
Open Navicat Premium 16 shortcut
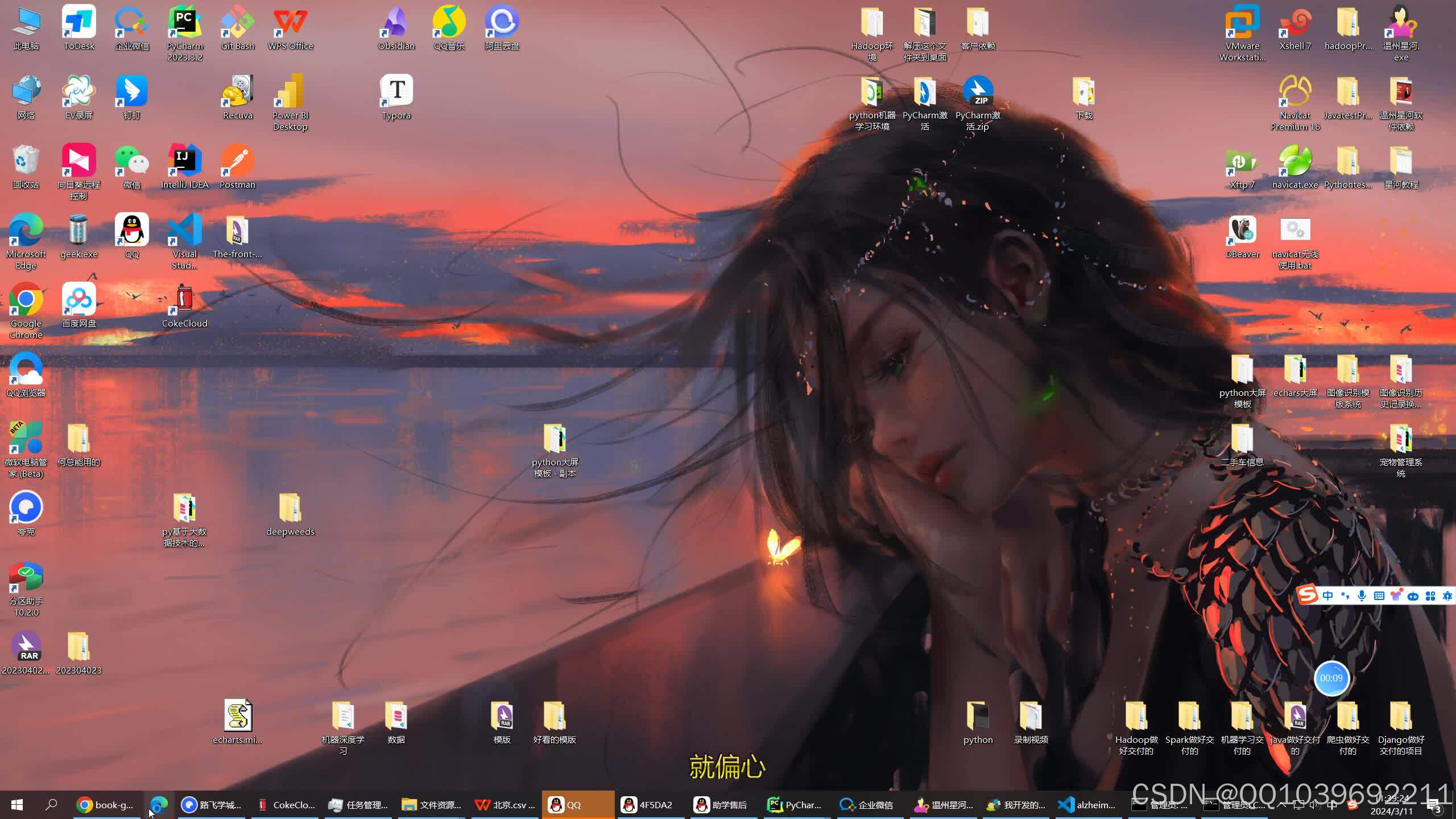1296,102
